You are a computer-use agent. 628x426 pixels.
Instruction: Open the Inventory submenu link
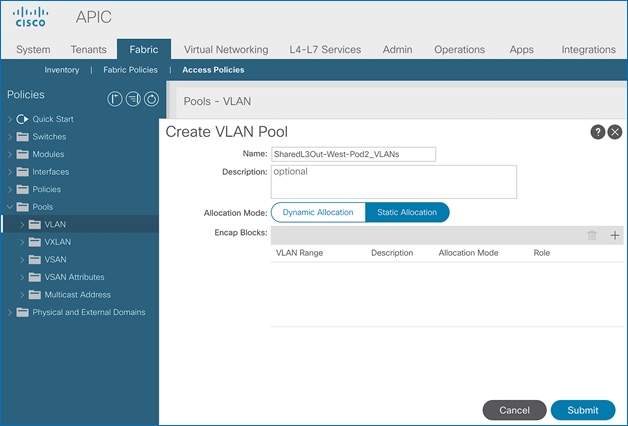coord(62,70)
